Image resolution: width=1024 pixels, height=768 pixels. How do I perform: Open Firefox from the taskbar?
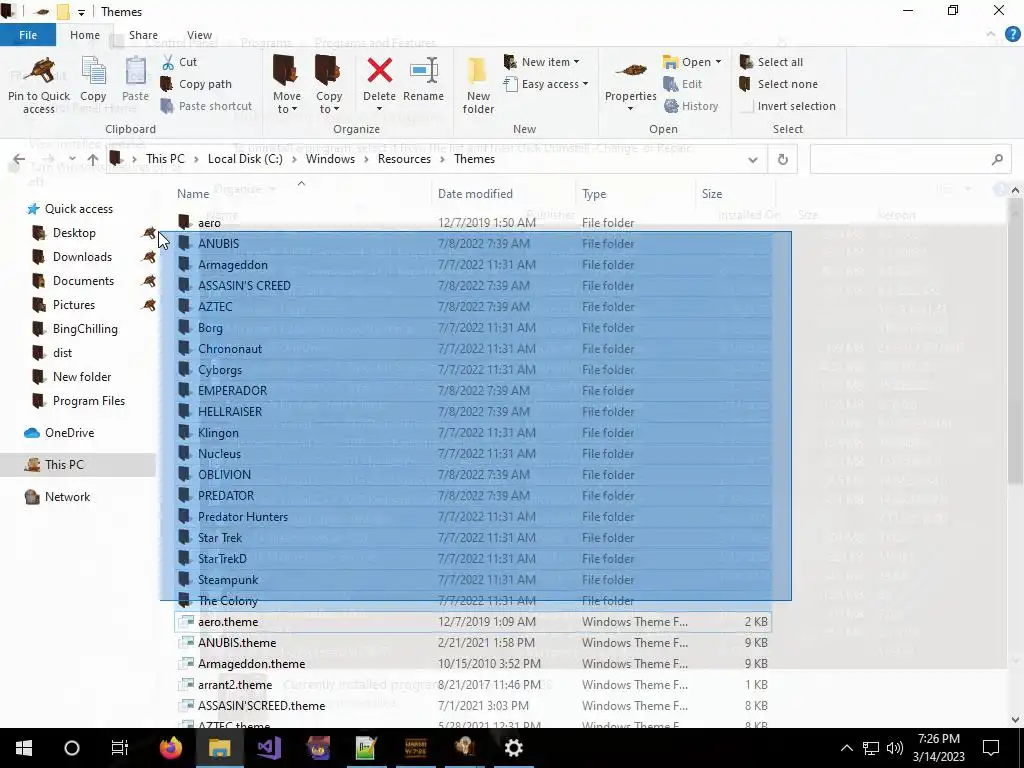click(x=171, y=748)
